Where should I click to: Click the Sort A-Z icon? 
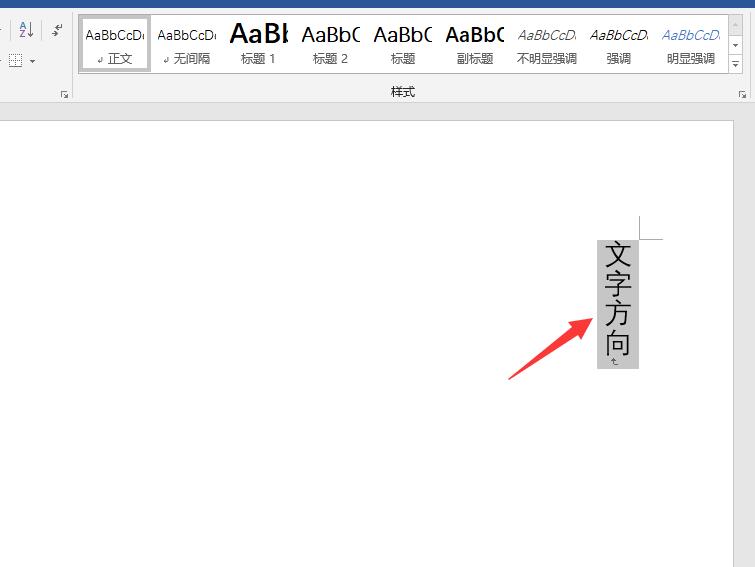(x=26, y=30)
